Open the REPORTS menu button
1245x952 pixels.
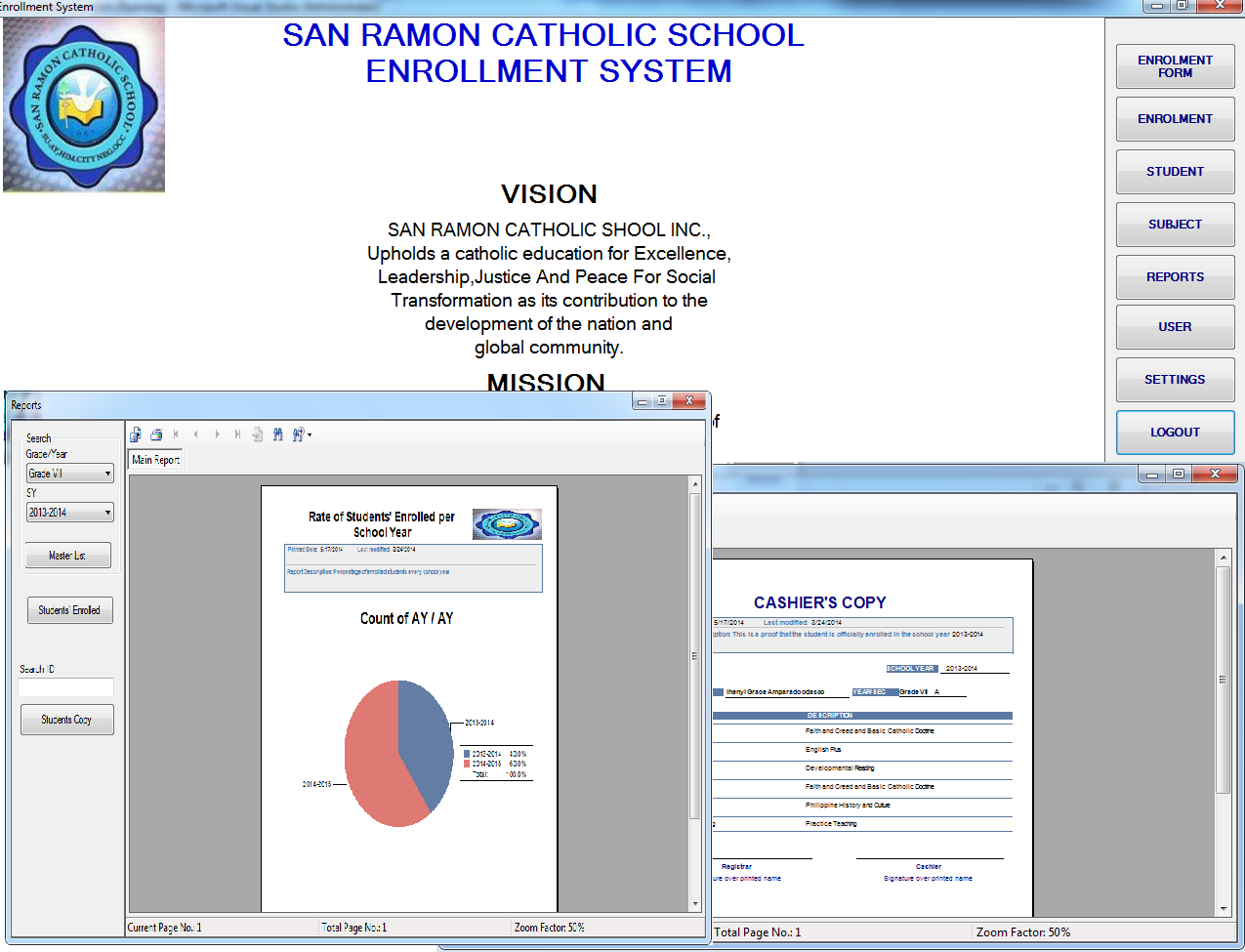[1175, 277]
